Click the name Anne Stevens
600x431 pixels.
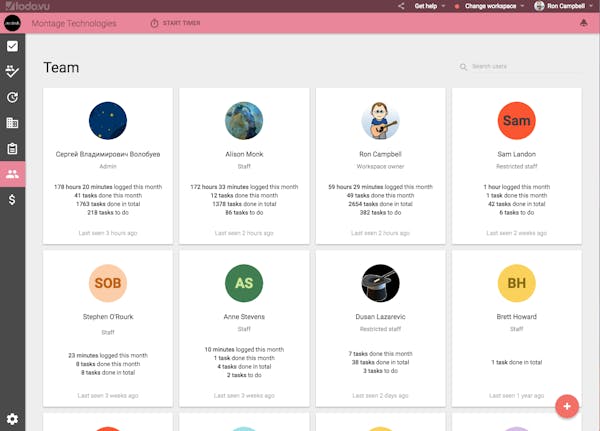click(244, 317)
